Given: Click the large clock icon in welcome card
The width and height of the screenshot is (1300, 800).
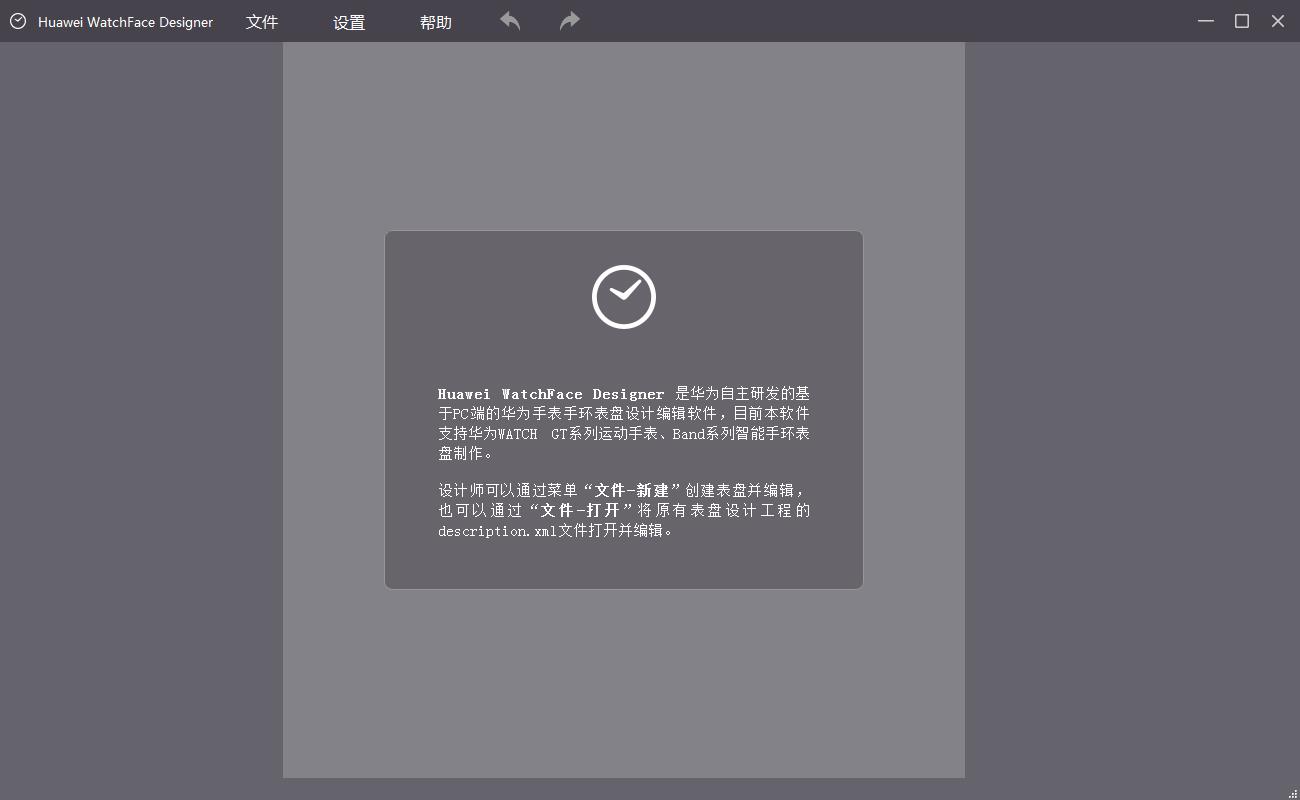Looking at the screenshot, I should 624,297.
